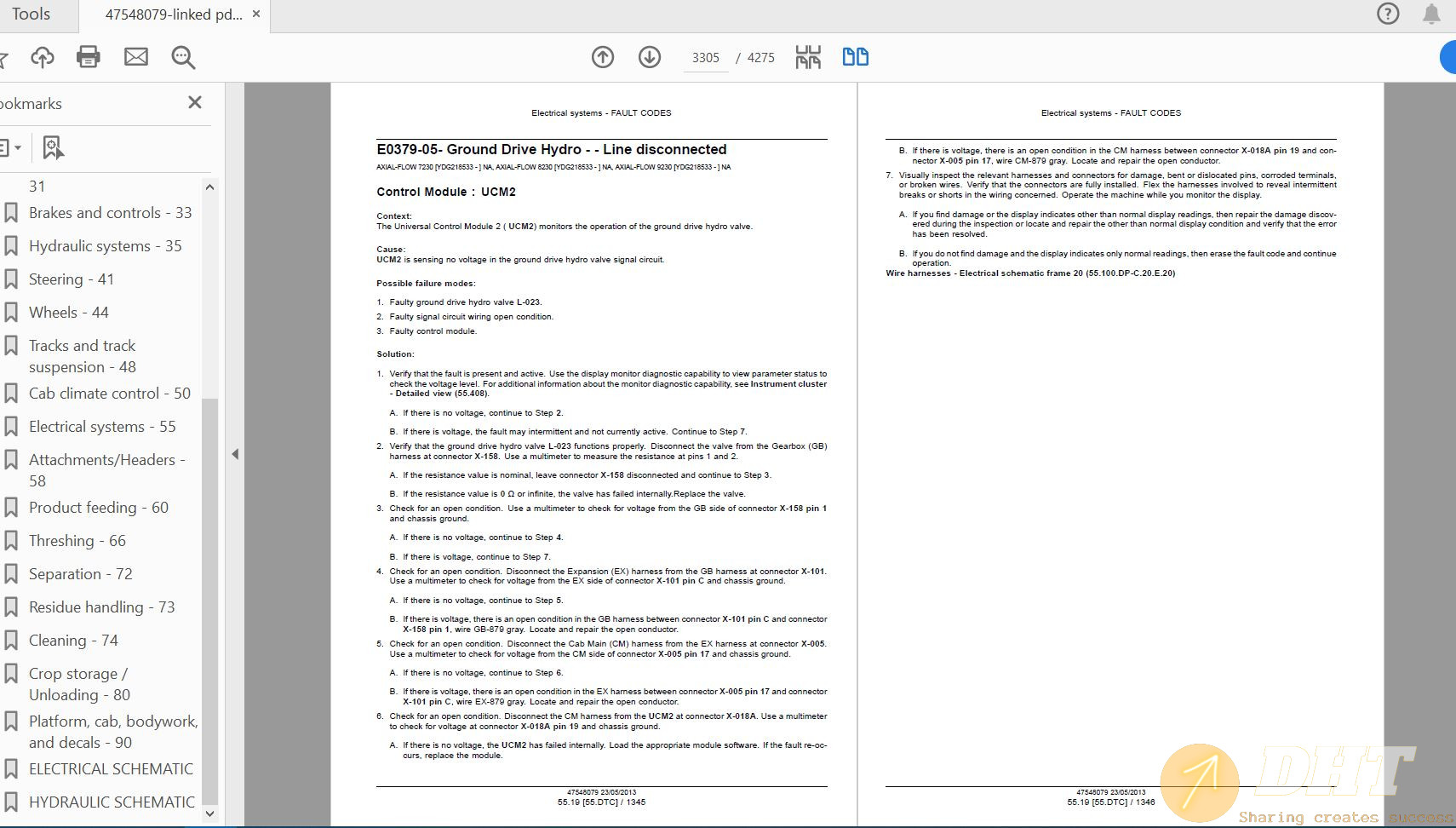Viewport: 1456px width, 828px height.
Task: Click bookmark icon beside Hydraulic systems - 35
Action: (11, 246)
